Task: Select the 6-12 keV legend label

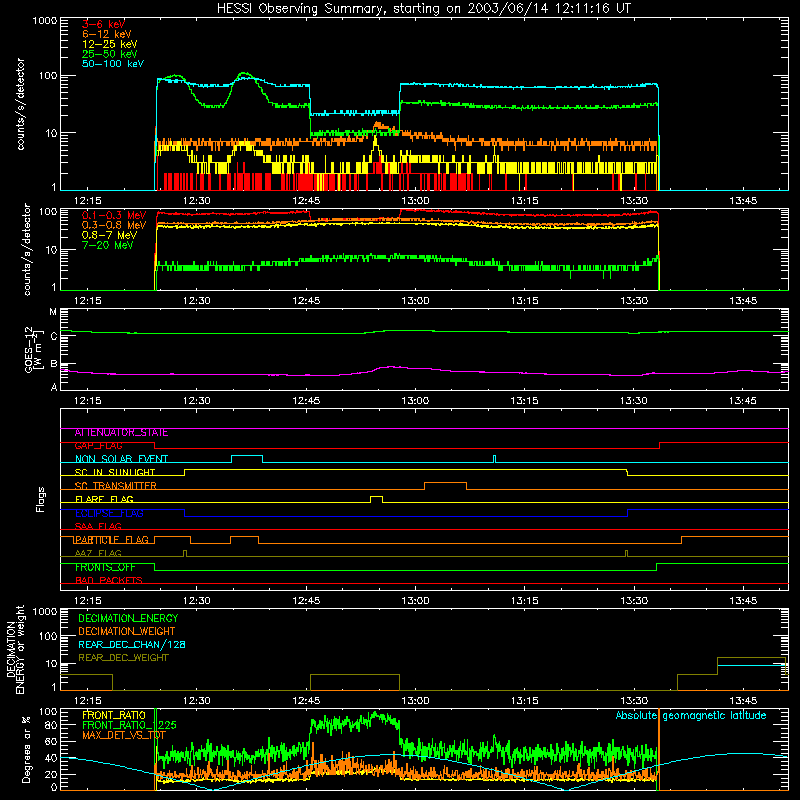Action: (107, 34)
